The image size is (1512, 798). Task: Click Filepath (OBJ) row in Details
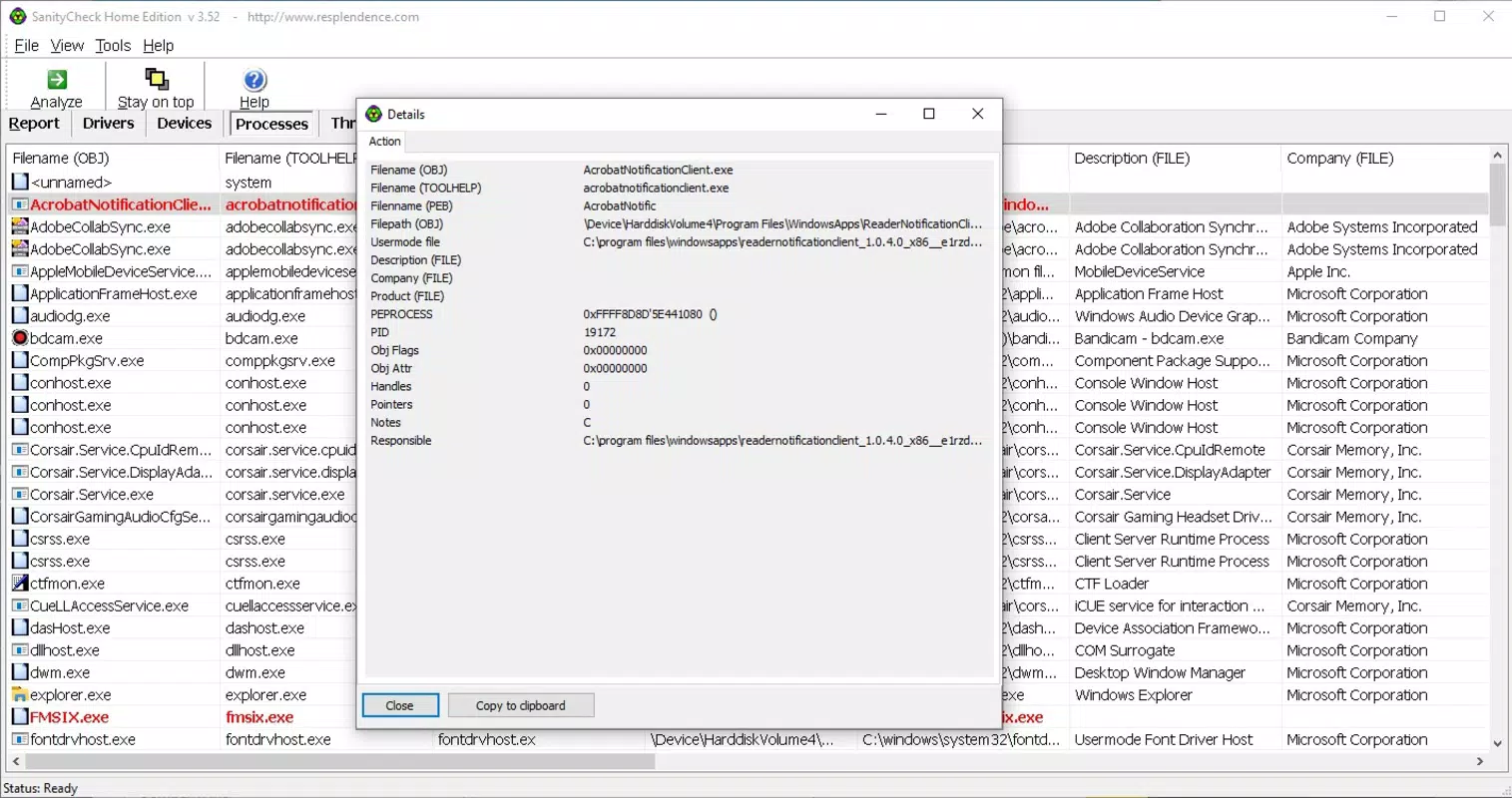(679, 223)
